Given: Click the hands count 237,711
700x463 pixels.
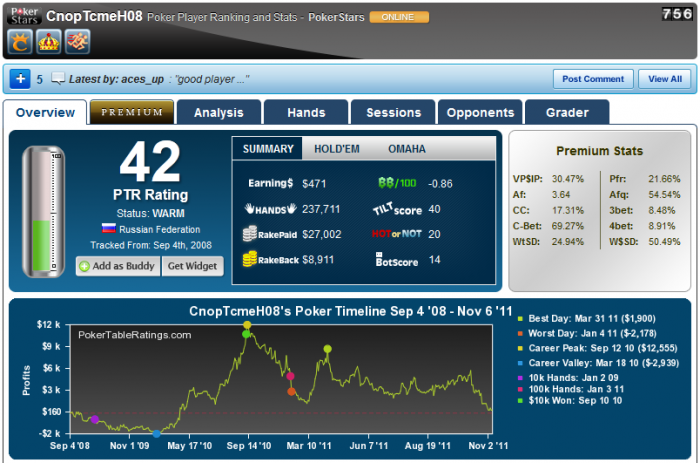Looking at the screenshot, I should (x=321, y=209).
